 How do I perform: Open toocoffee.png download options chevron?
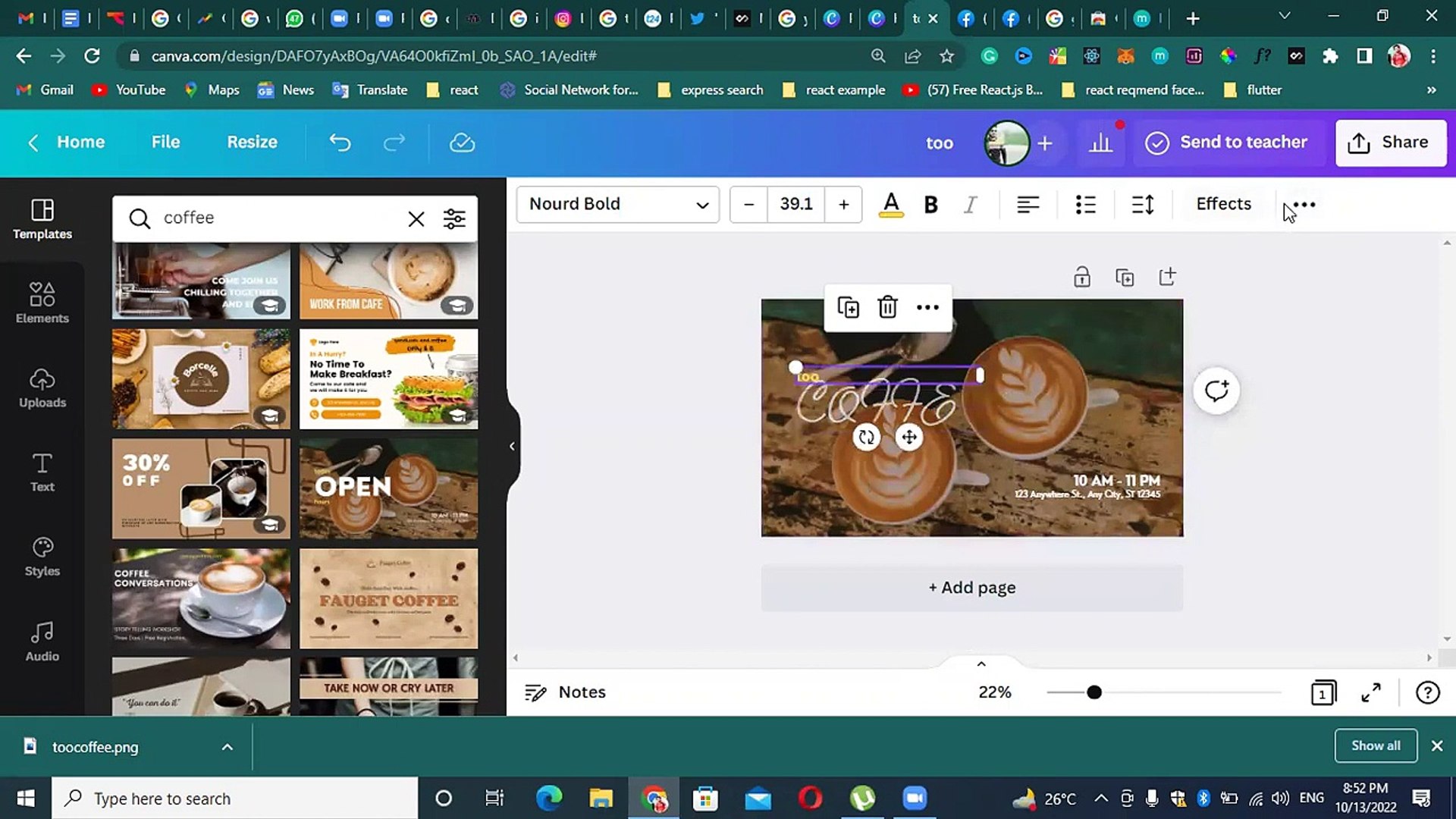tap(227, 747)
